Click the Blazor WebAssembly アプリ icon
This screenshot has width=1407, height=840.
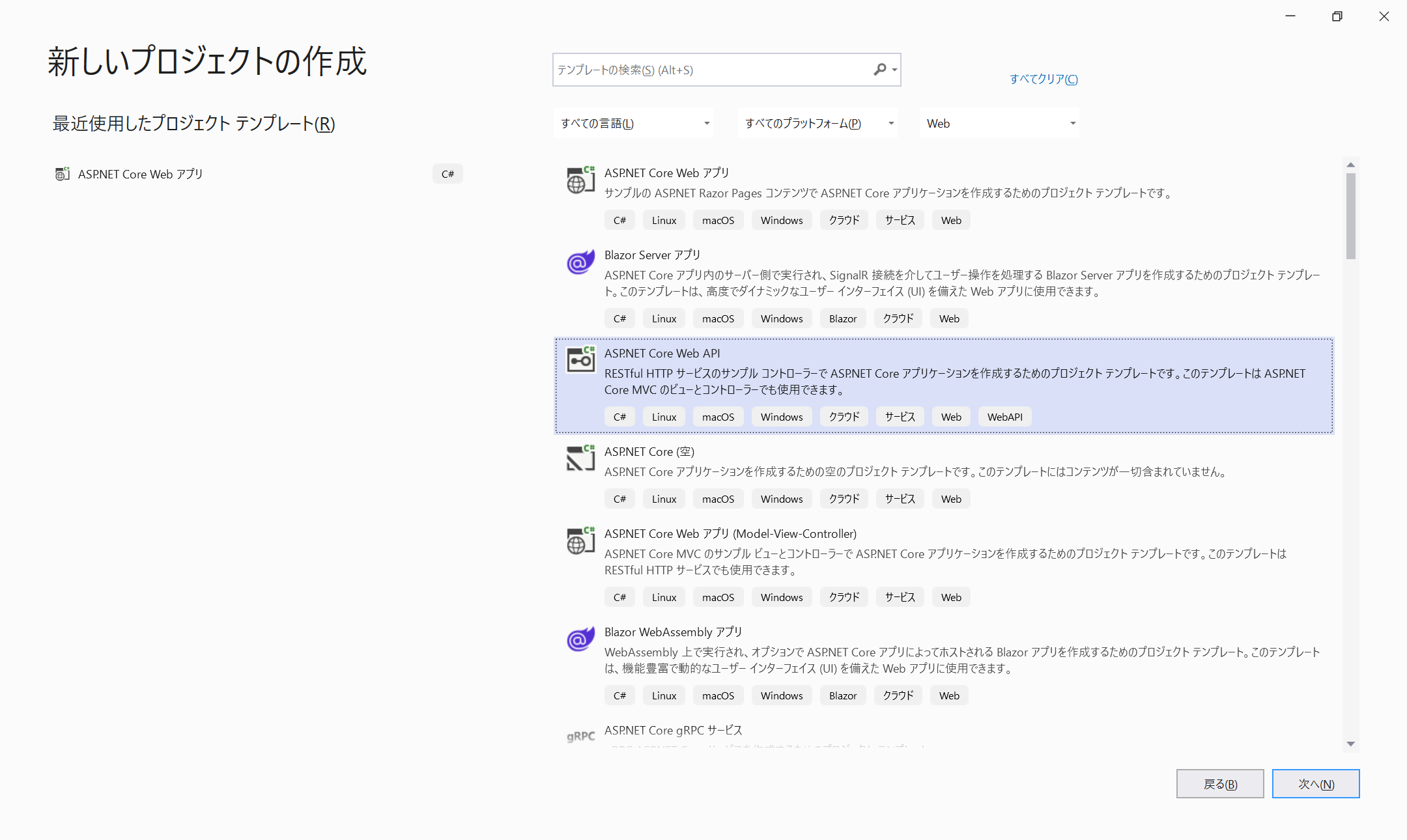580,639
